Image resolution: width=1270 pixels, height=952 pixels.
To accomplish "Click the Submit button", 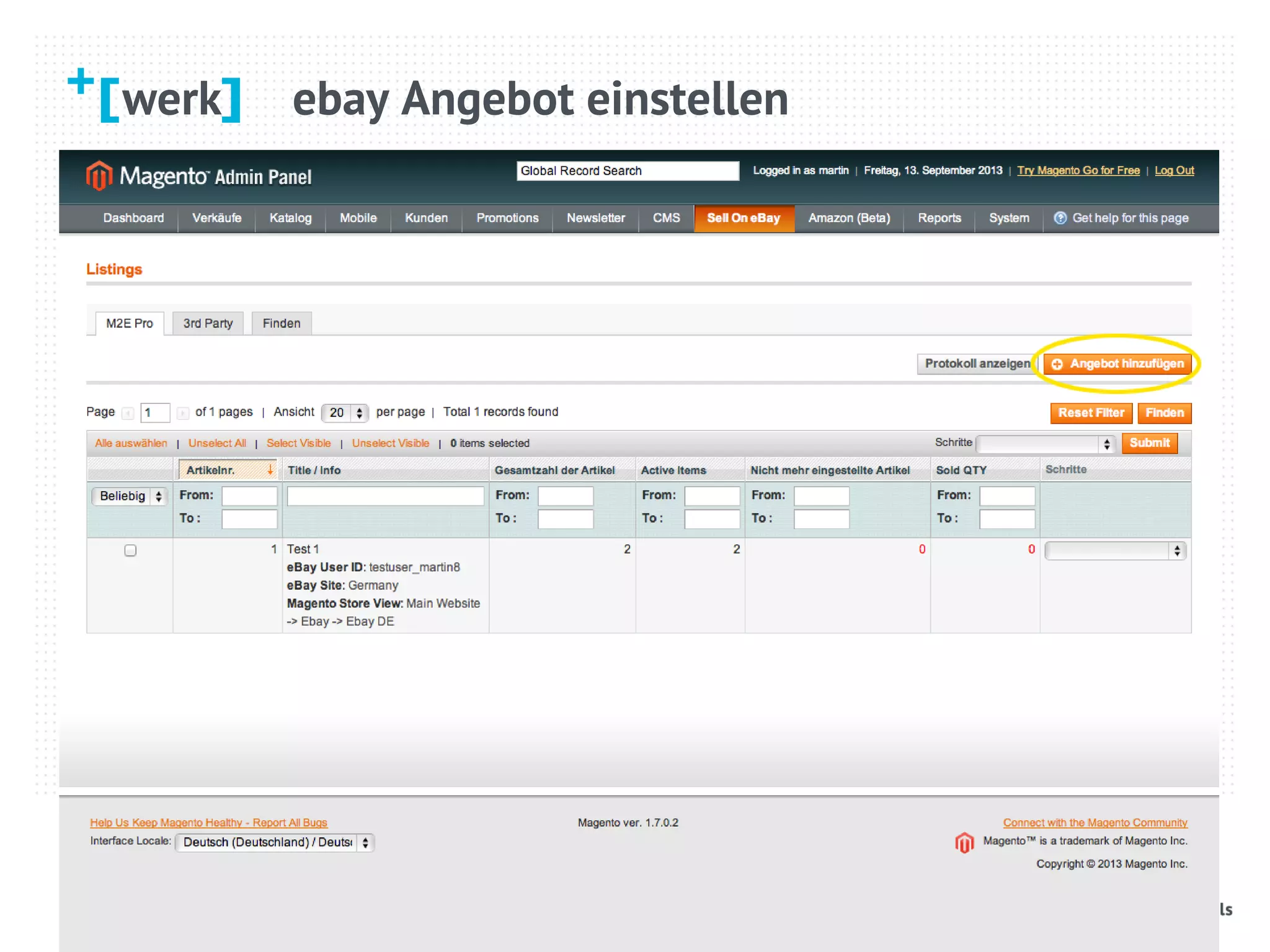I will [1149, 443].
